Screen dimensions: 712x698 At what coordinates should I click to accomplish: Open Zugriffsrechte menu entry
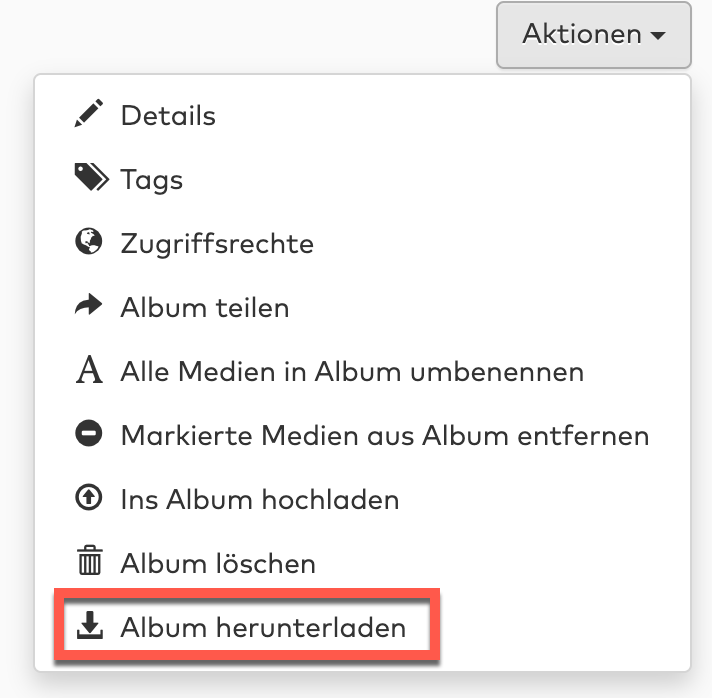(x=217, y=243)
